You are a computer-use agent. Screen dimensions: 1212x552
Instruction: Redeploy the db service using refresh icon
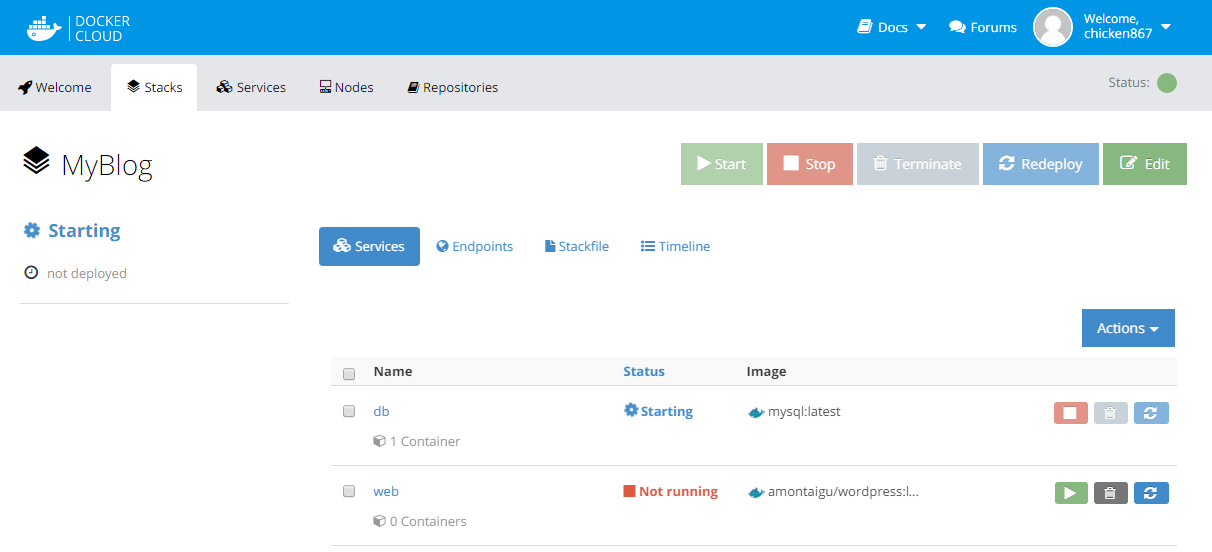coord(1151,412)
